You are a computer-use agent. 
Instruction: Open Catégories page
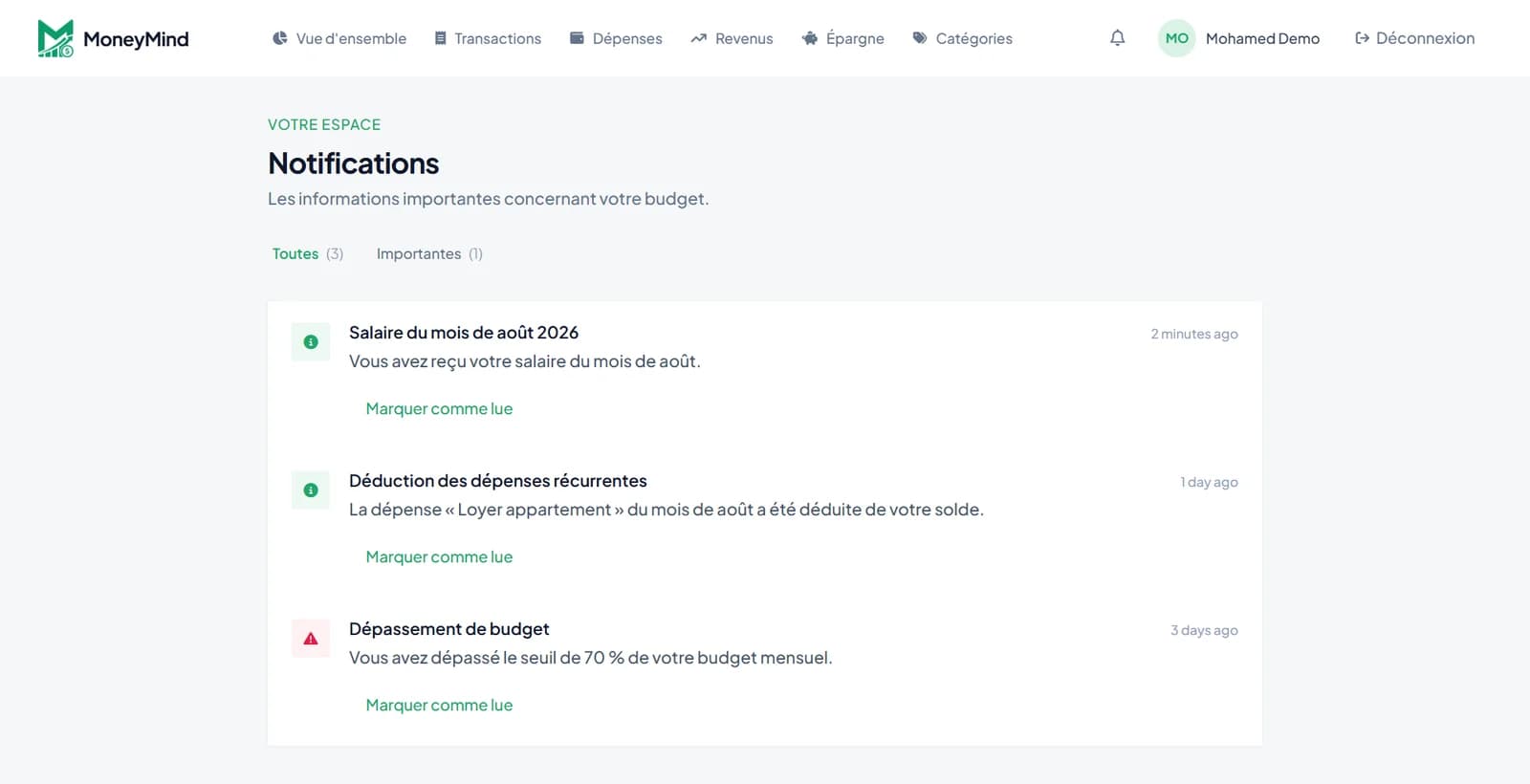click(x=962, y=38)
